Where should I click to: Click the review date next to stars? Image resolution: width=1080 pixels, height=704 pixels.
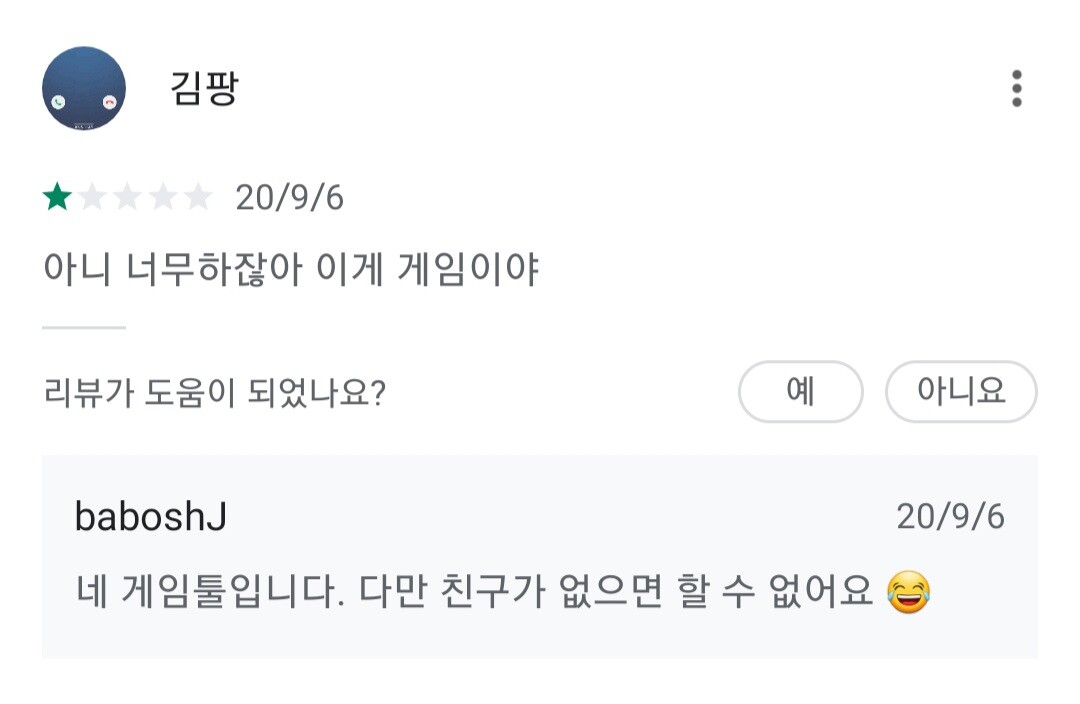(x=289, y=198)
